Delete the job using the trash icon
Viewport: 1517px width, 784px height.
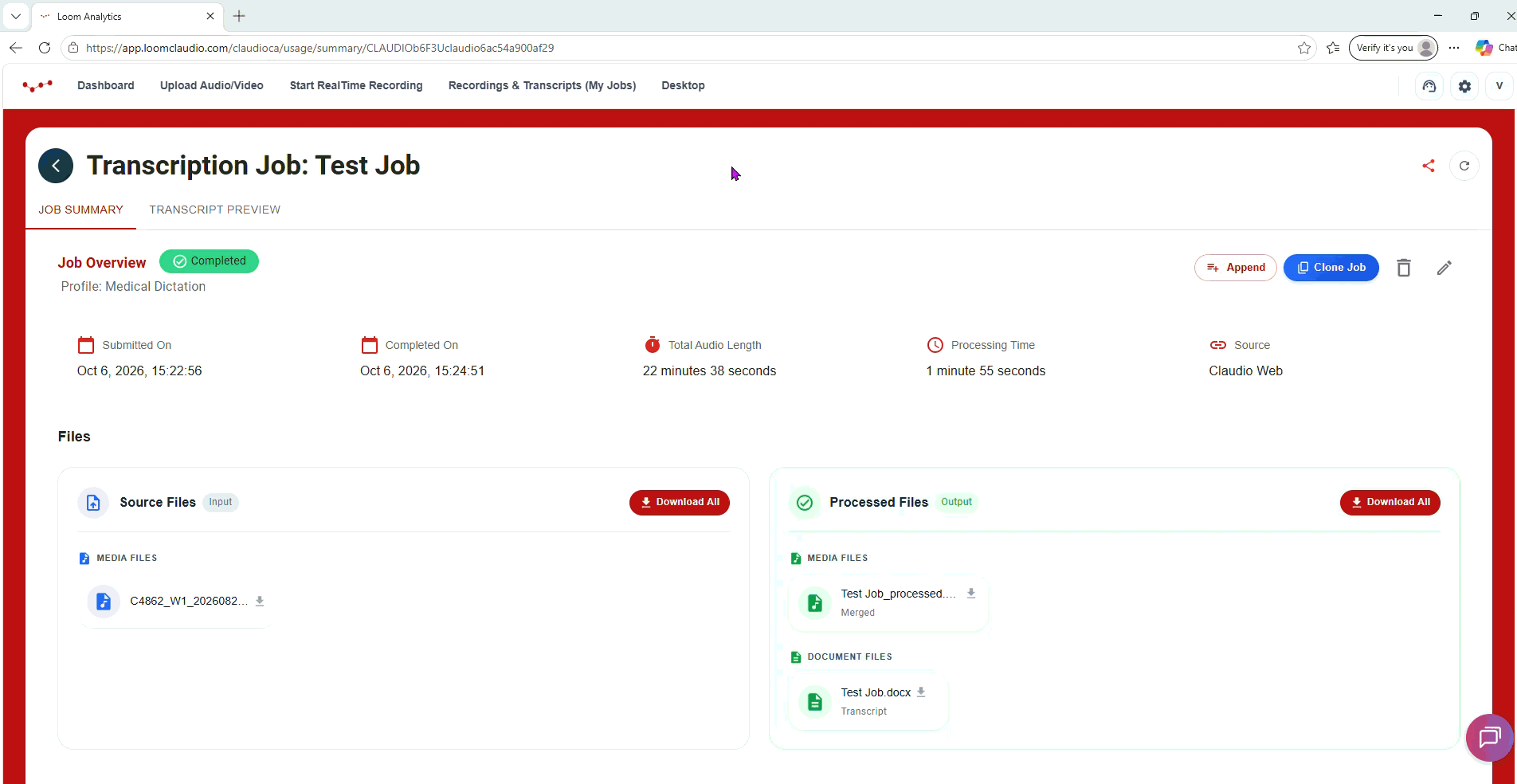tap(1404, 268)
